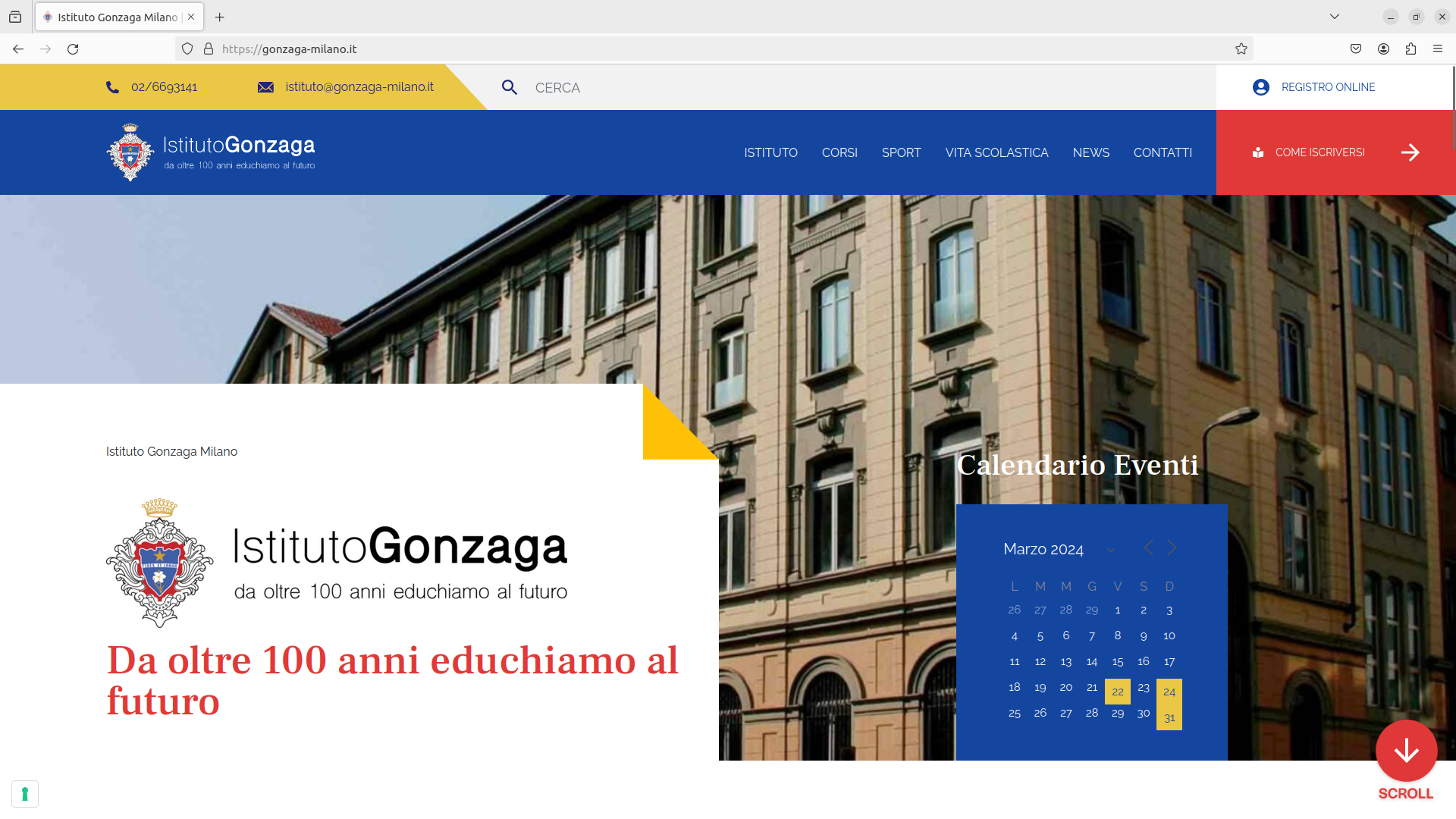Open the NEWS menu item

(1090, 152)
